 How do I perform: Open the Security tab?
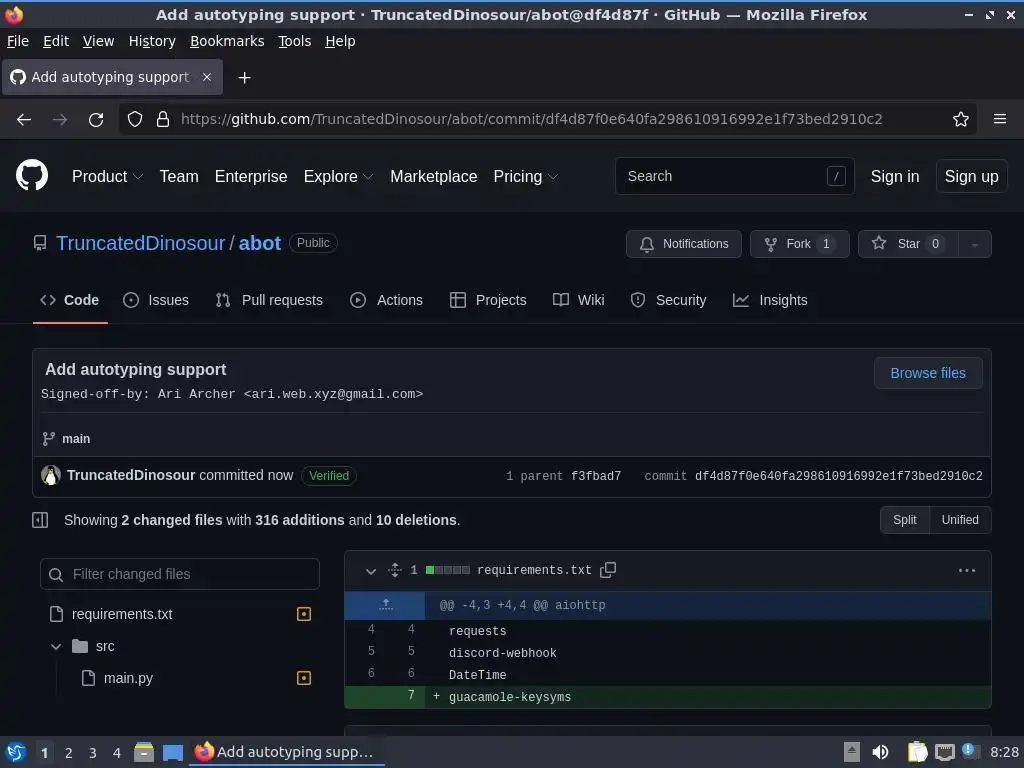pyautogui.click(x=669, y=300)
